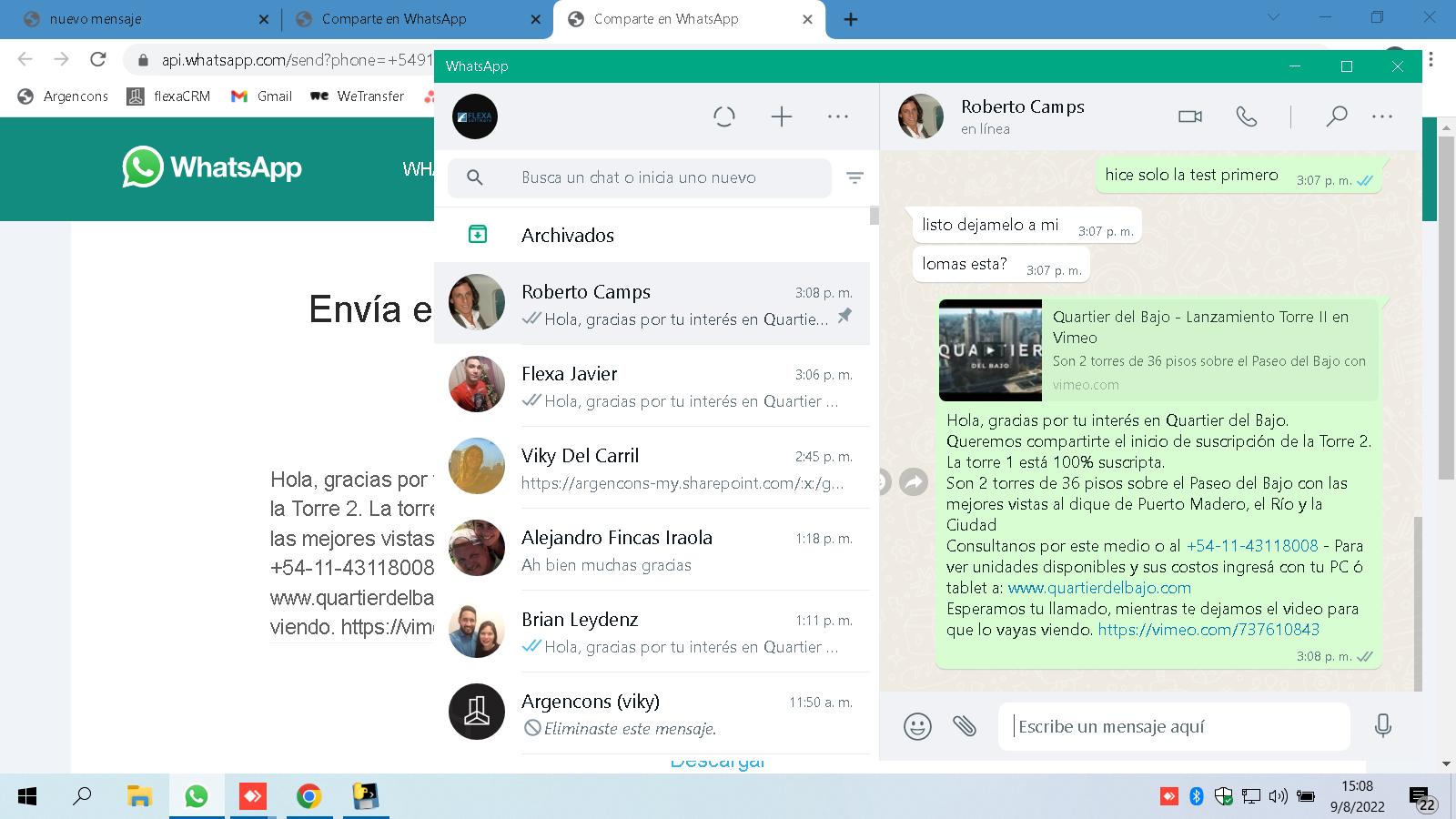Open Roberto Camps contact avatar in header

click(921, 116)
